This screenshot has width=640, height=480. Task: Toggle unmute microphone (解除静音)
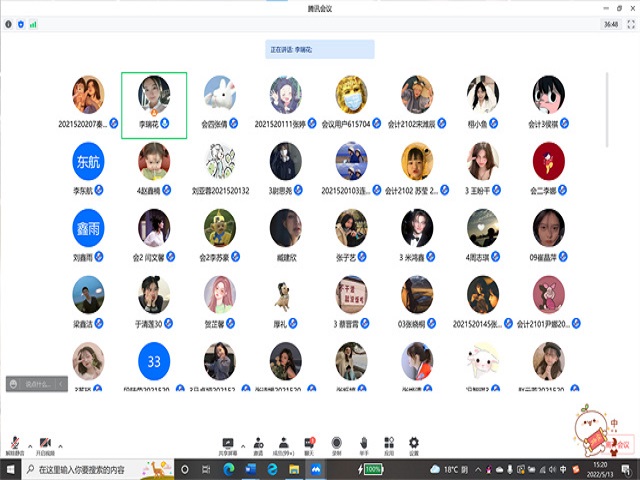coord(14,445)
